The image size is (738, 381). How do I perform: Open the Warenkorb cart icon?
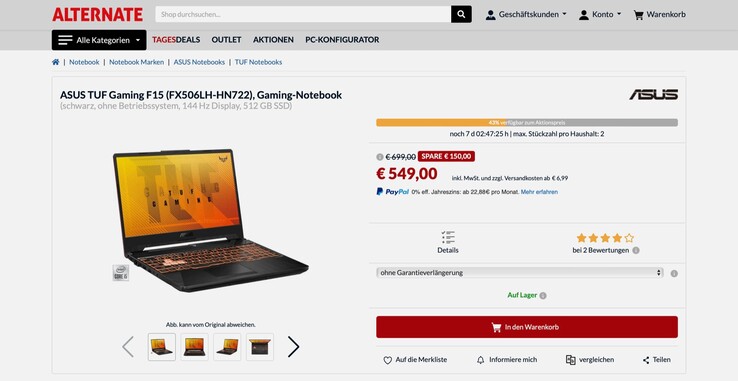tap(638, 15)
